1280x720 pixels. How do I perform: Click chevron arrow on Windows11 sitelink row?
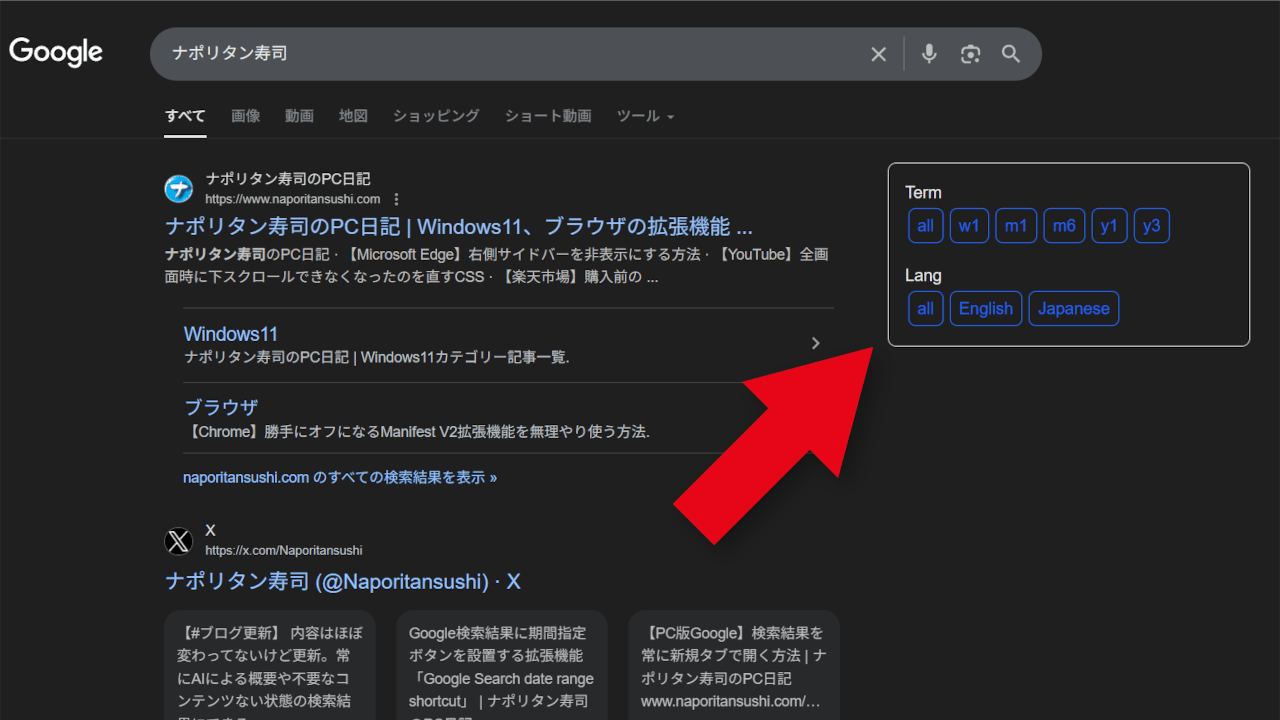(816, 343)
